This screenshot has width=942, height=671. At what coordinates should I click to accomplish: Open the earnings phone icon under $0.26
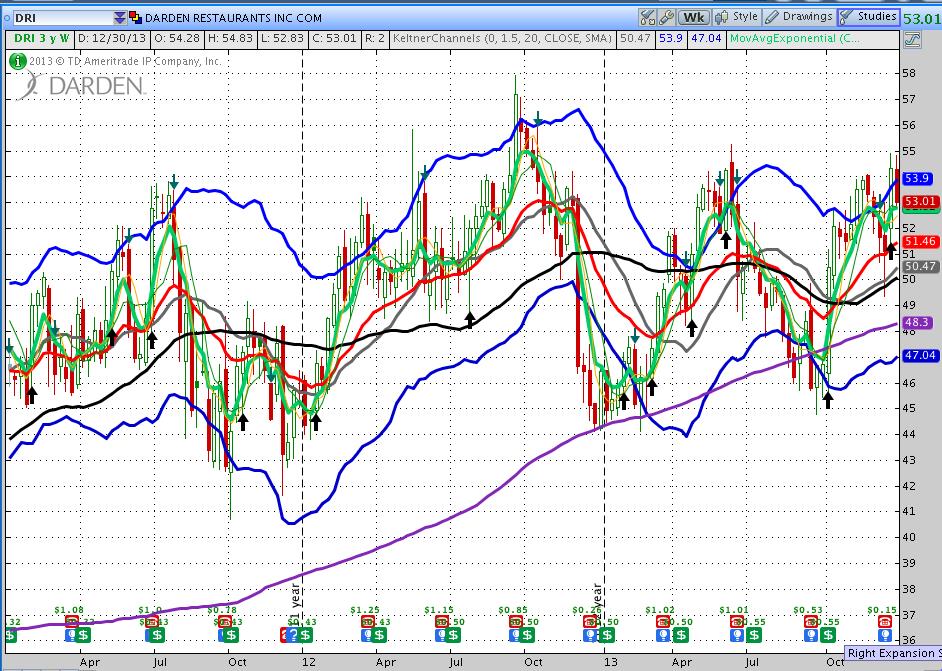[x=591, y=621]
